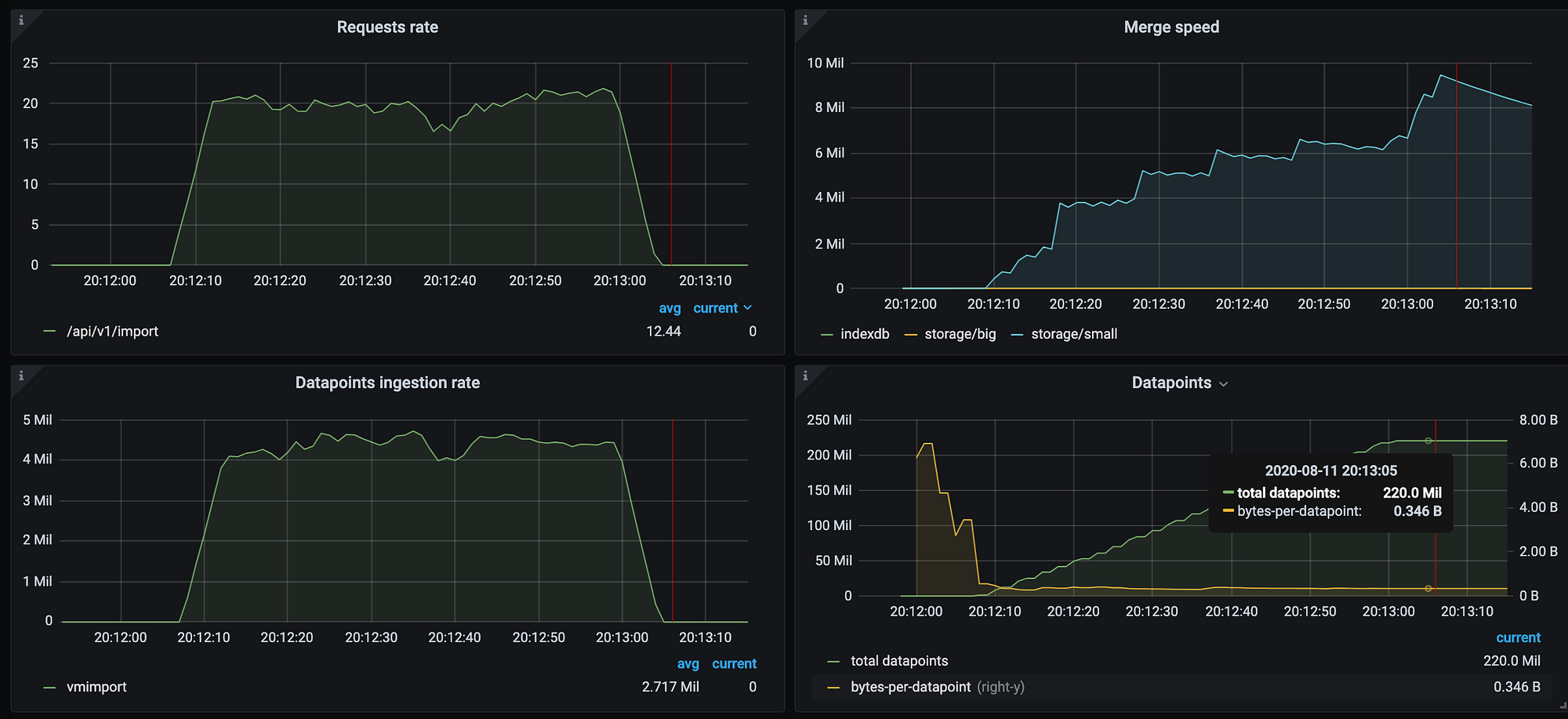Open Datapoints ingestion rate title menu
Image resolution: width=1568 pixels, height=719 pixels.
pos(387,383)
